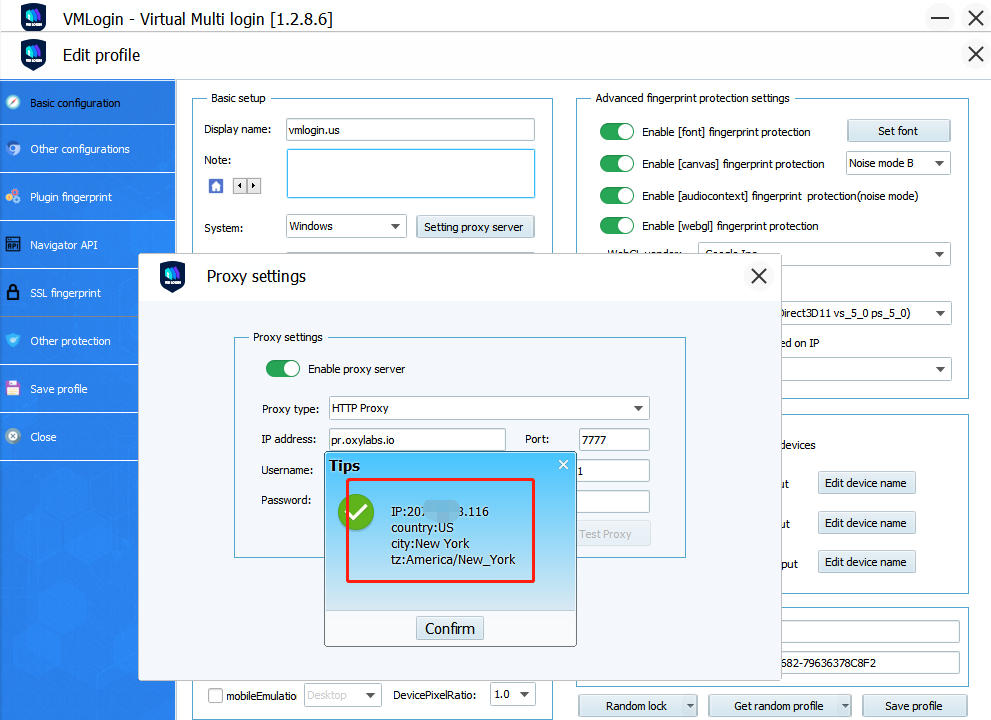The image size is (991, 720).
Task: Click the home icon under Note
Action: pyautogui.click(x=216, y=186)
